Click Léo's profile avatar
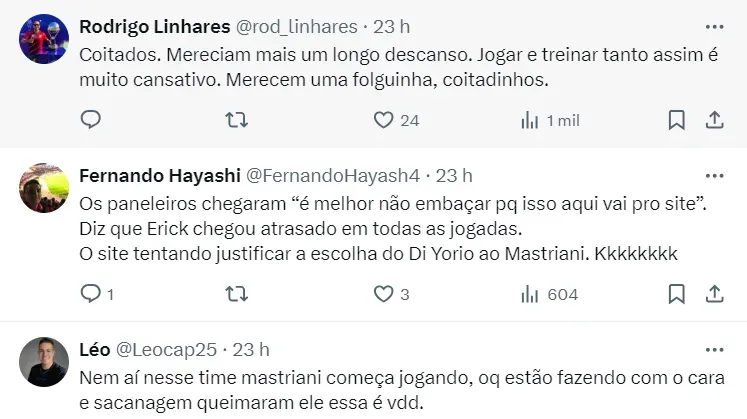Image resolution: width=747 pixels, height=419 pixels. [x=44, y=362]
